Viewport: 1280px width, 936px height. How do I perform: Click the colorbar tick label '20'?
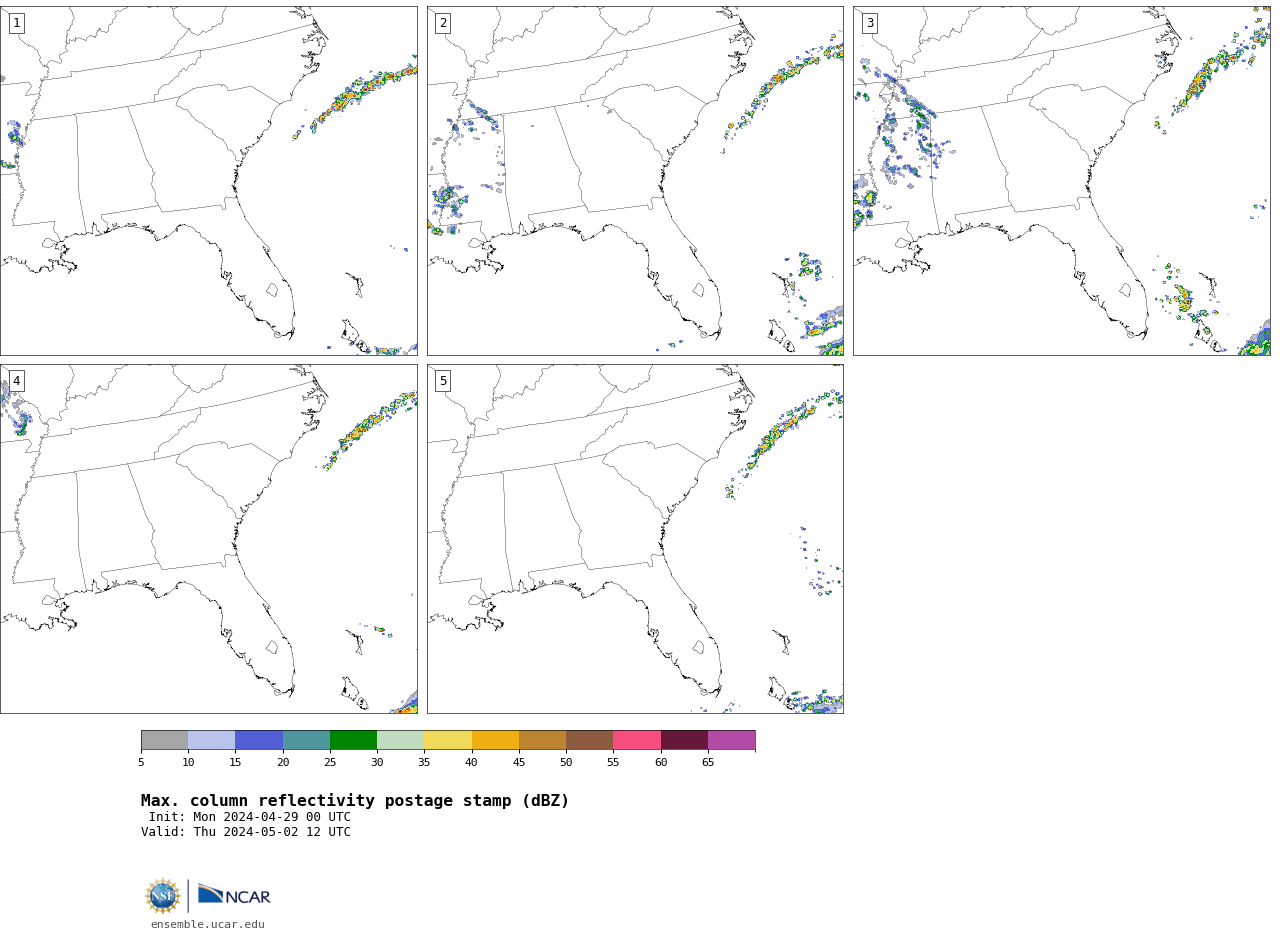tap(283, 763)
